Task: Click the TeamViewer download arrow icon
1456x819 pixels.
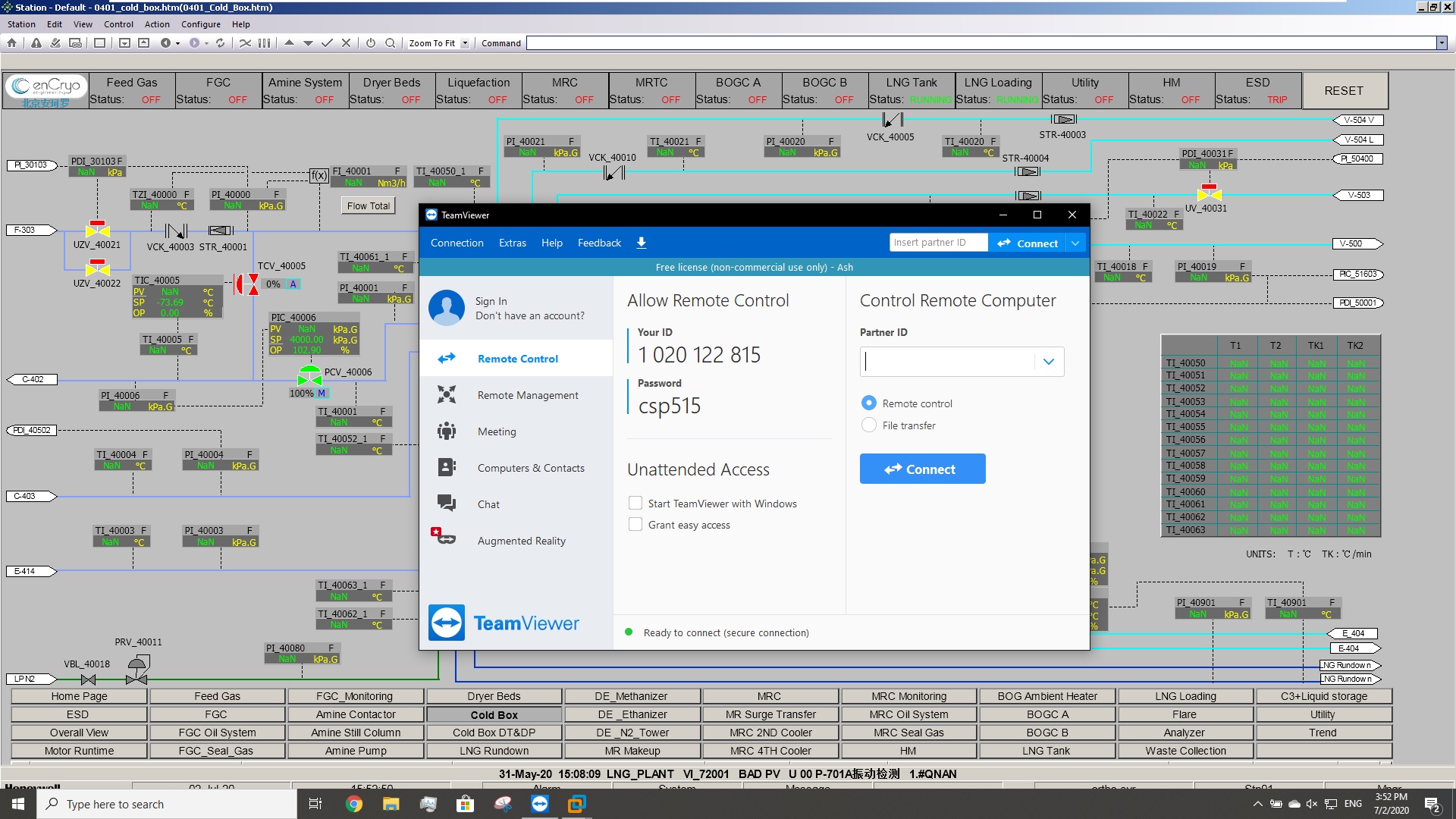Action: click(x=641, y=243)
